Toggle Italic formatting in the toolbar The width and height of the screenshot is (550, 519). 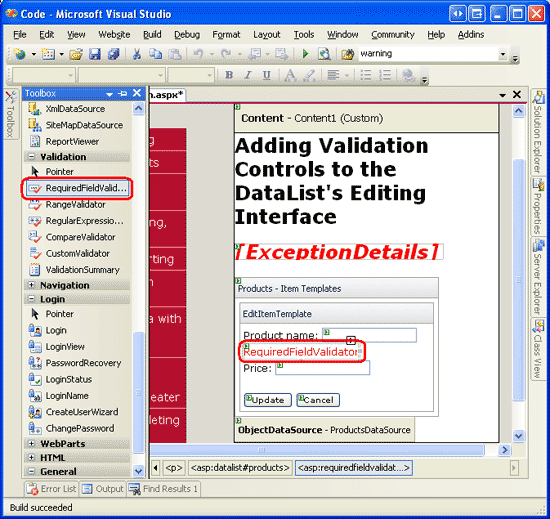coord(248,75)
